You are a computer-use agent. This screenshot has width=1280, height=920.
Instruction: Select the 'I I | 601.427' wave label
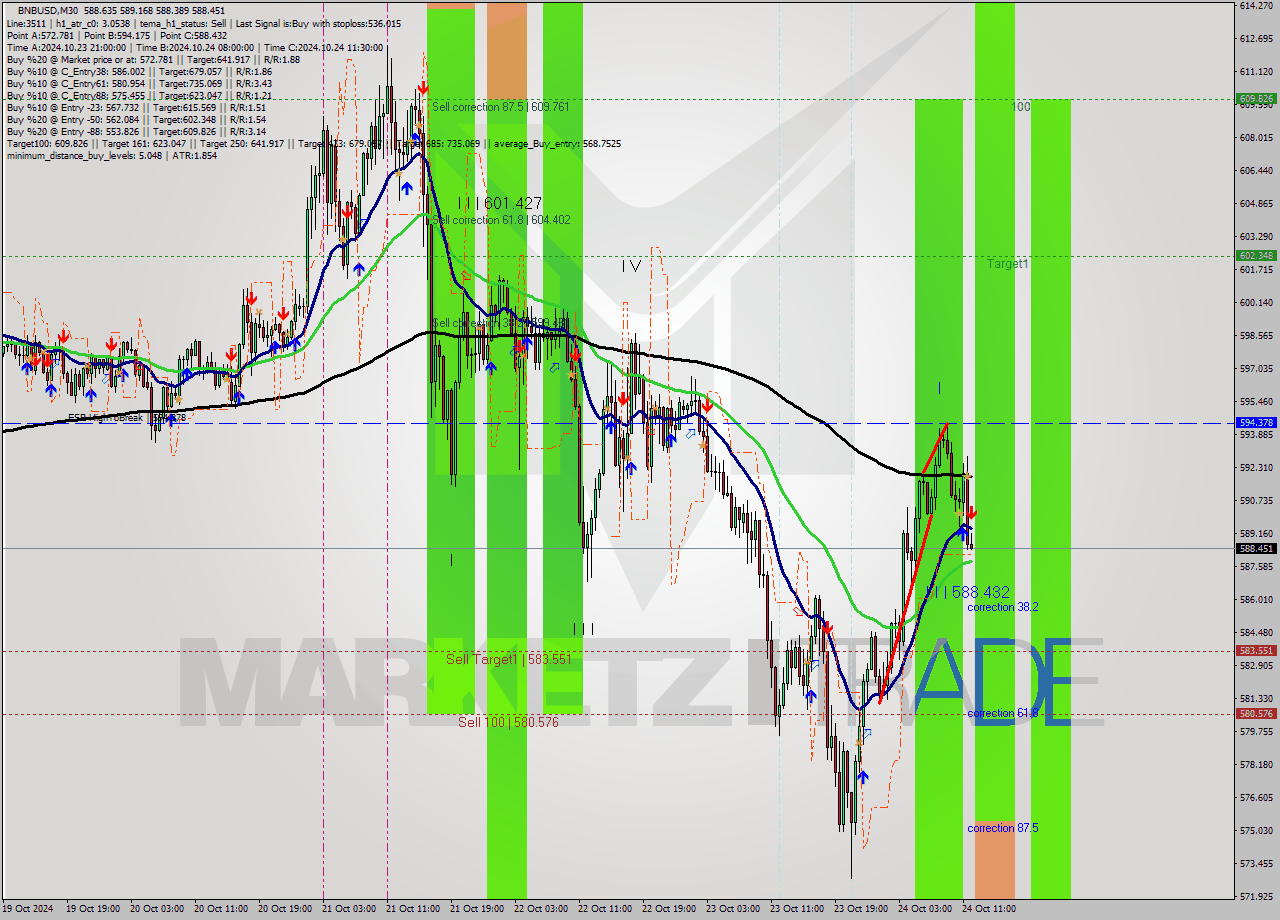pos(499,203)
